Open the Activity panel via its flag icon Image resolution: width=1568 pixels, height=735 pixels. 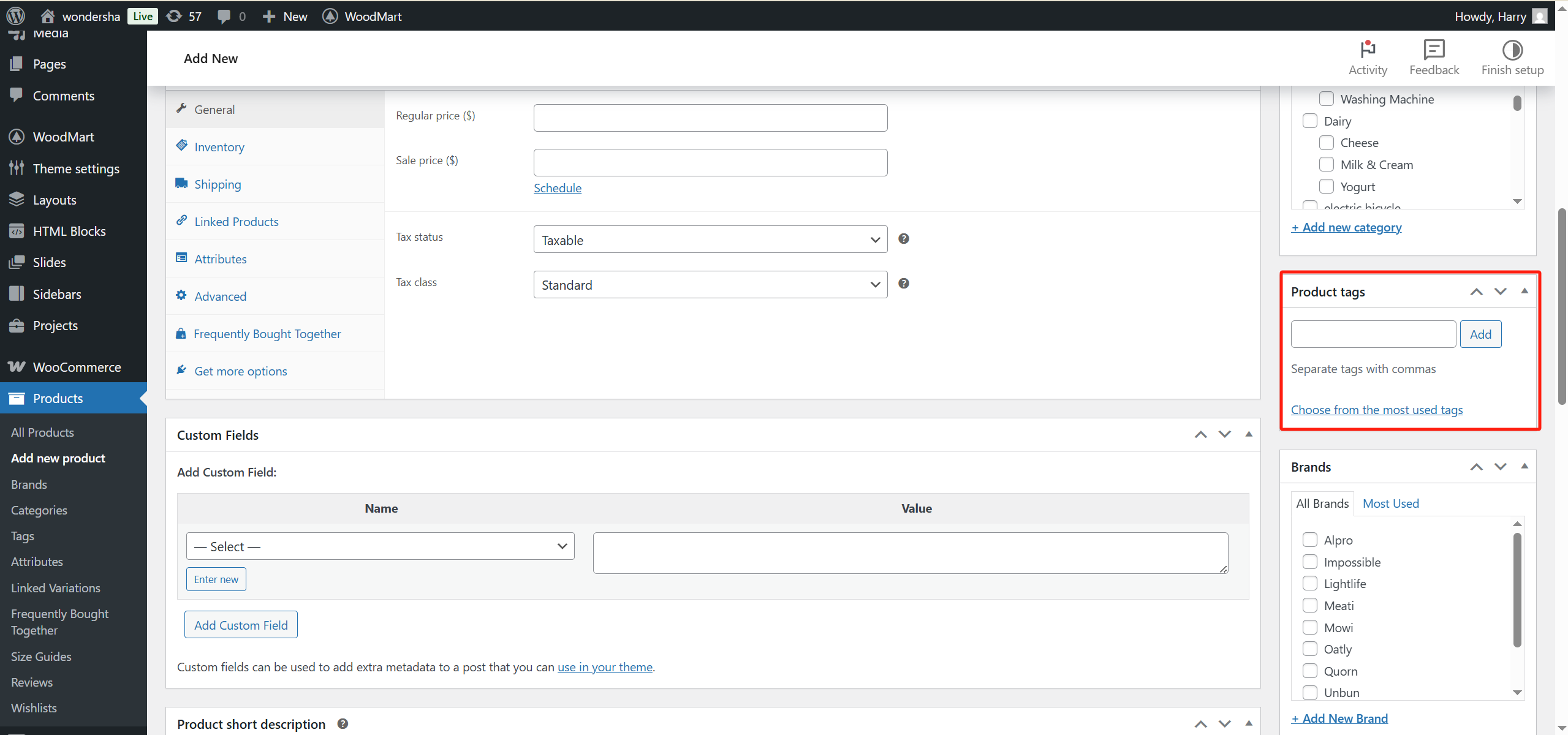pos(1368,50)
